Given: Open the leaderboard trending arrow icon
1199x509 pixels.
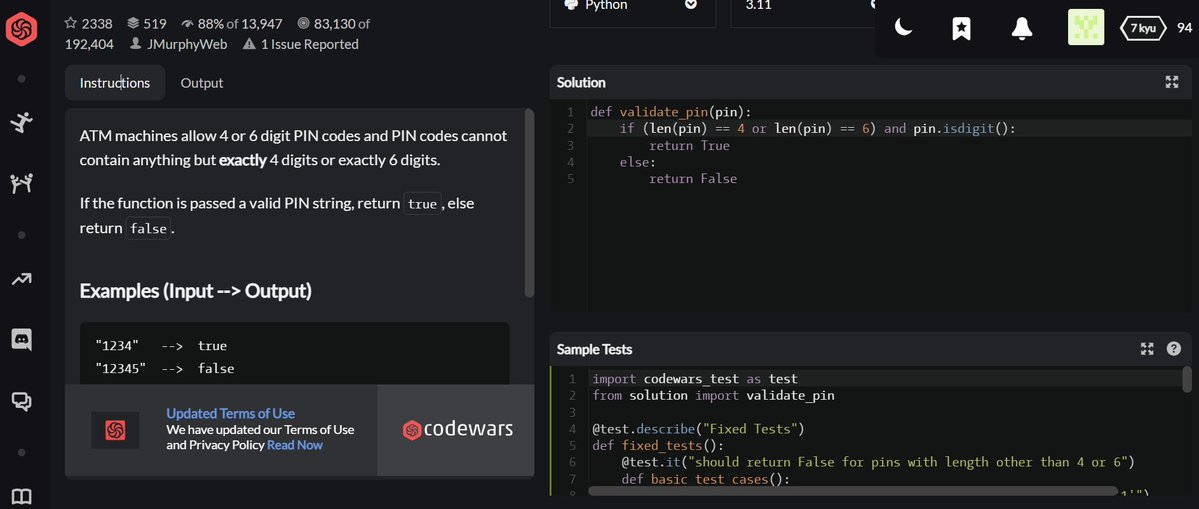Looking at the screenshot, I should [21, 280].
